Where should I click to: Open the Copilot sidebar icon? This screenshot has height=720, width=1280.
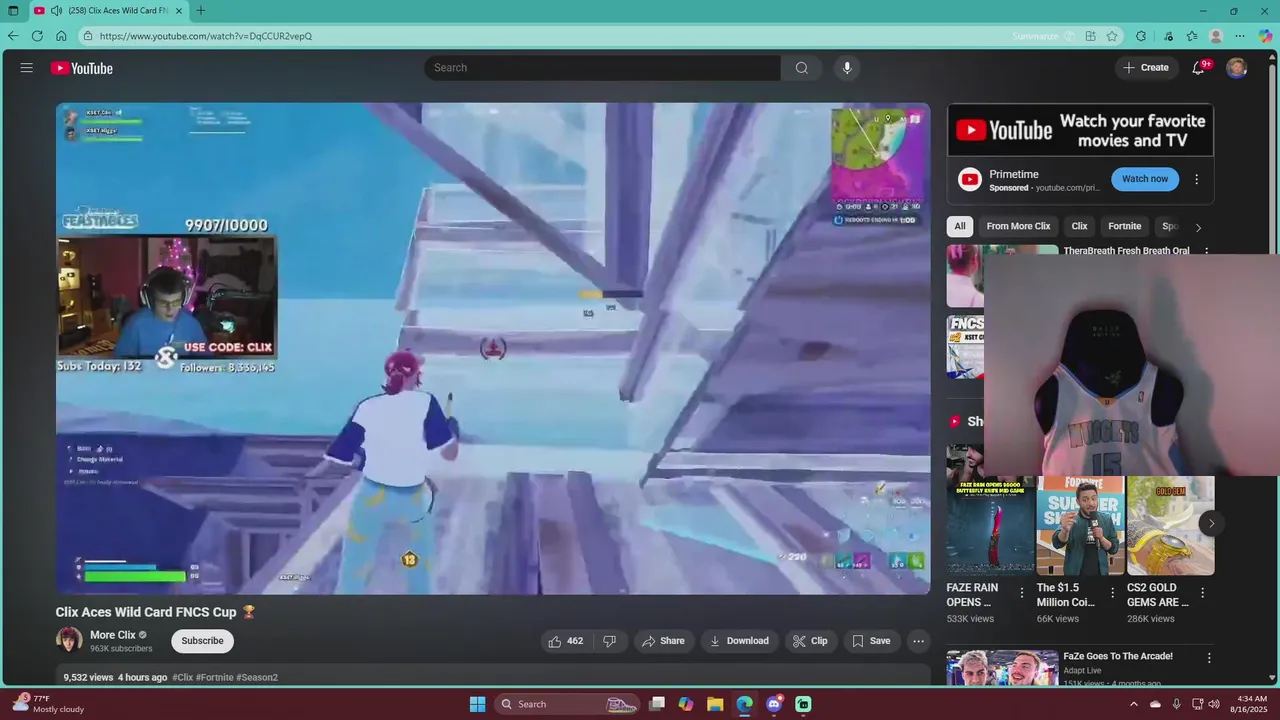click(1265, 36)
